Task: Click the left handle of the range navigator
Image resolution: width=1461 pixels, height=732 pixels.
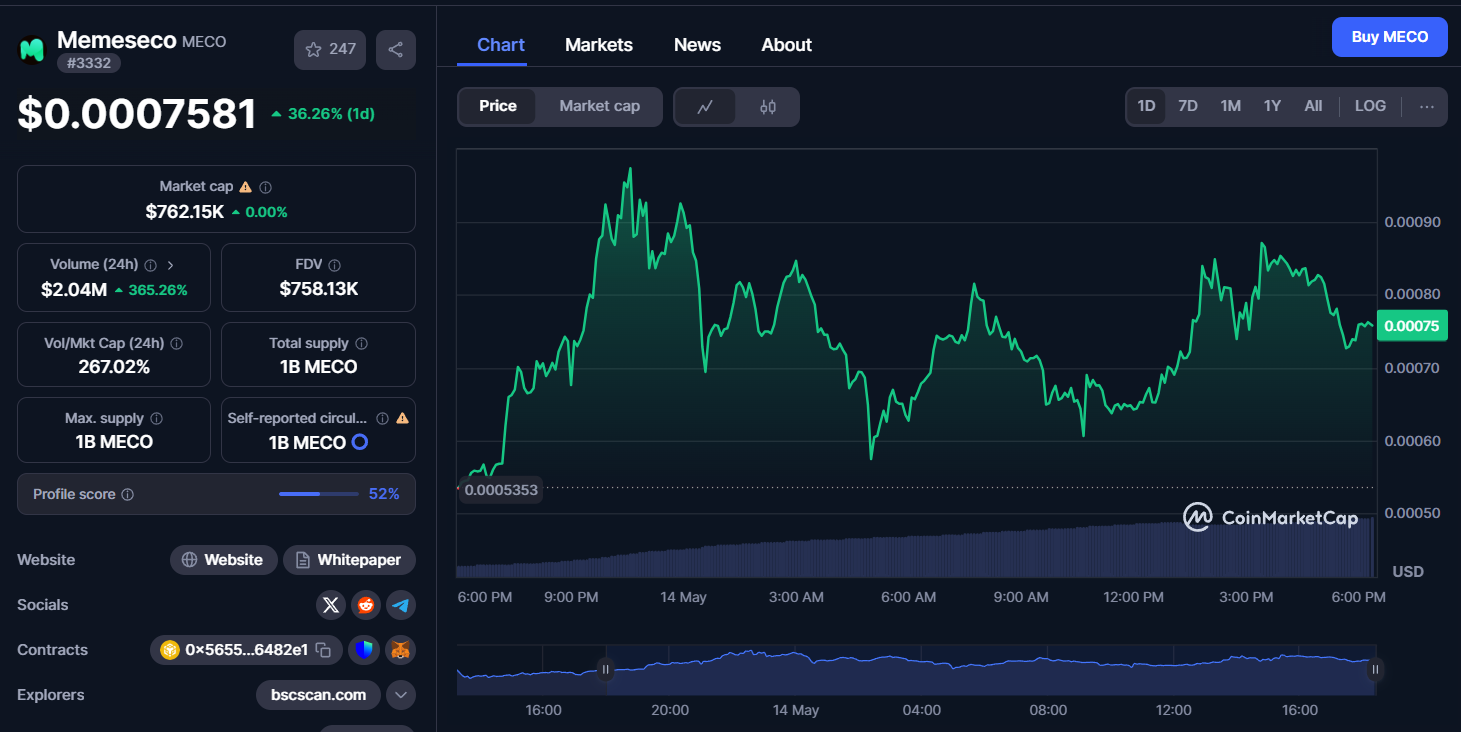Action: [605, 670]
